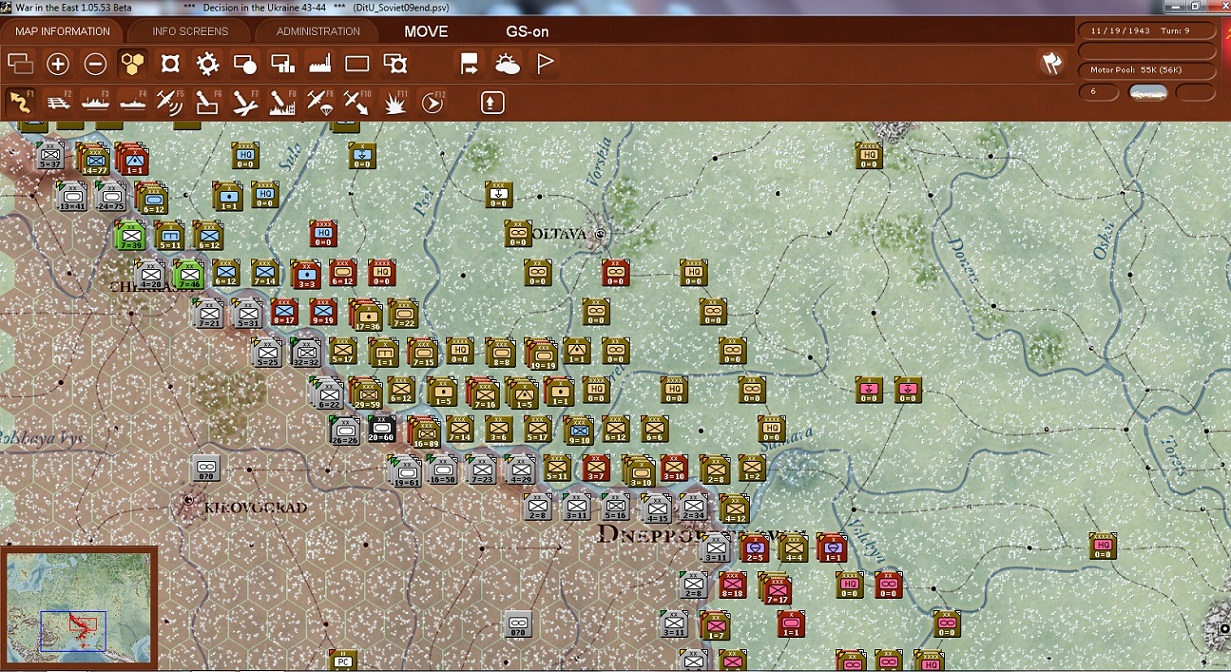
Task: Zoom out the map with minus icon
Action: point(95,64)
